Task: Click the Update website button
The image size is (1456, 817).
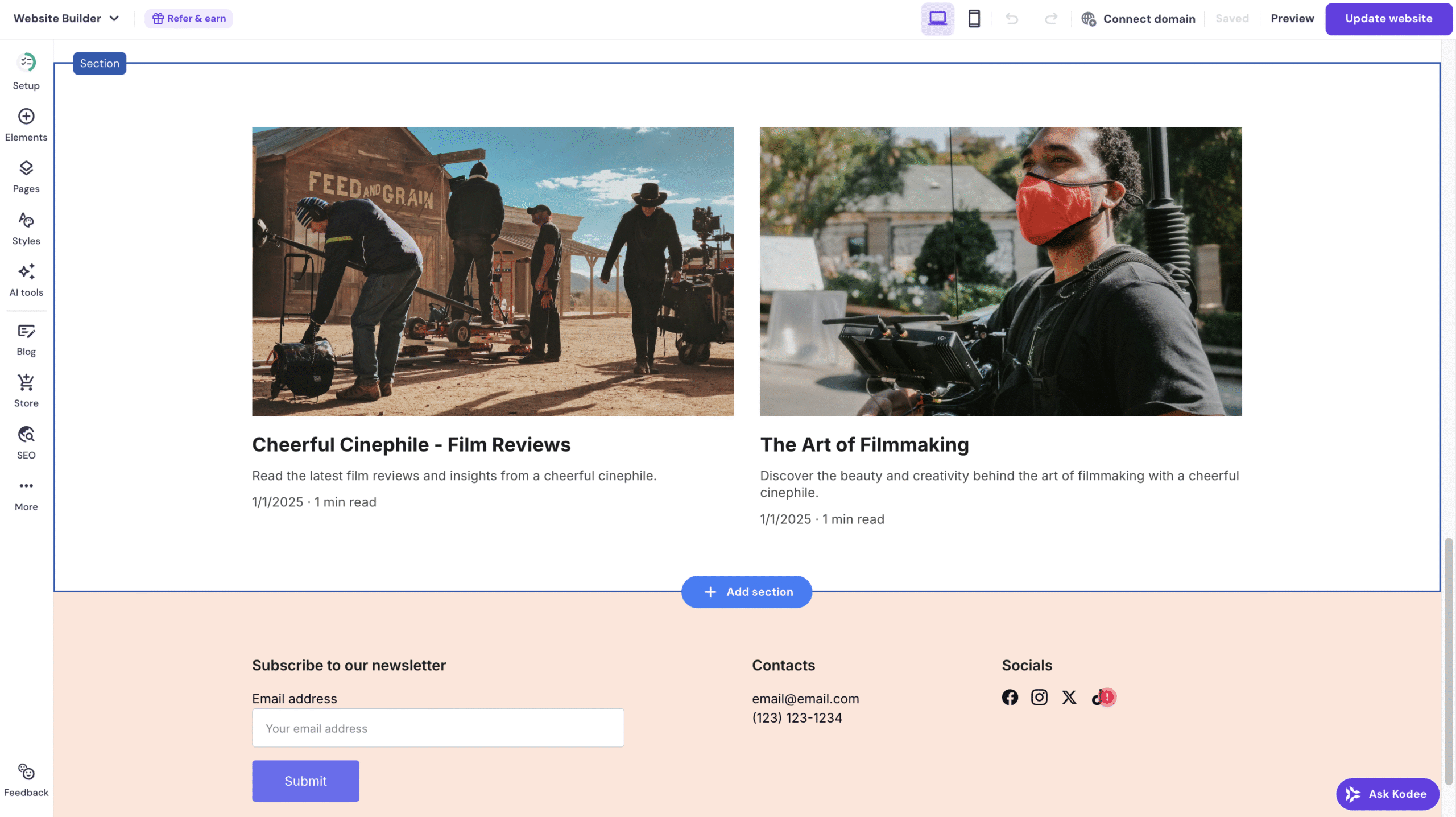Action: (x=1388, y=18)
